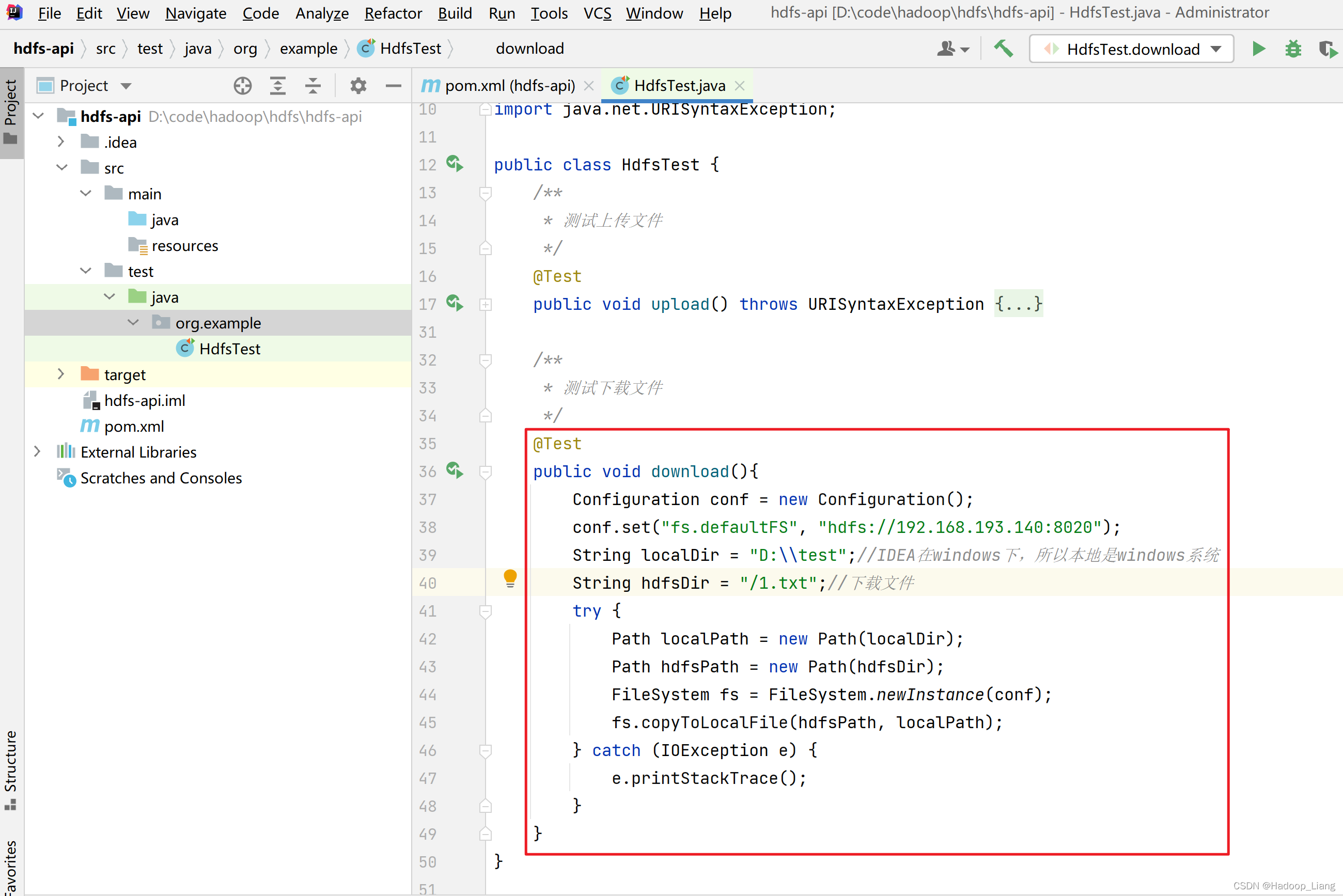Collapse the hdfs-api root project node
The image size is (1343, 896).
coord(39,116)
